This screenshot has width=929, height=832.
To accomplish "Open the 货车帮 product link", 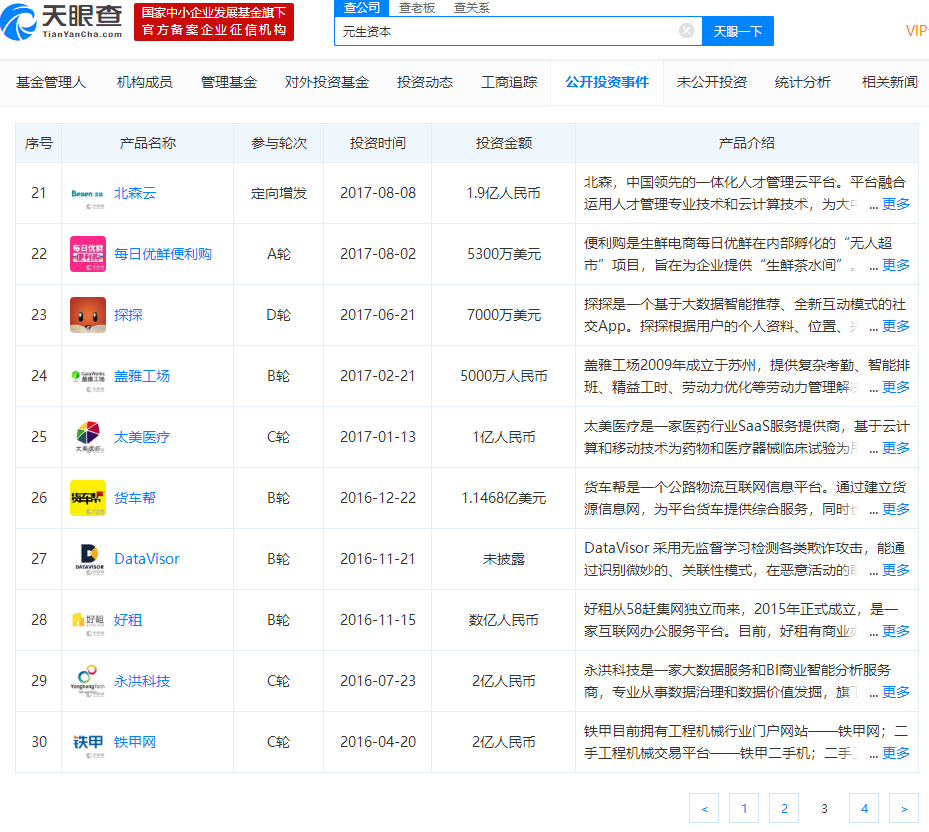I will (135, 498).
